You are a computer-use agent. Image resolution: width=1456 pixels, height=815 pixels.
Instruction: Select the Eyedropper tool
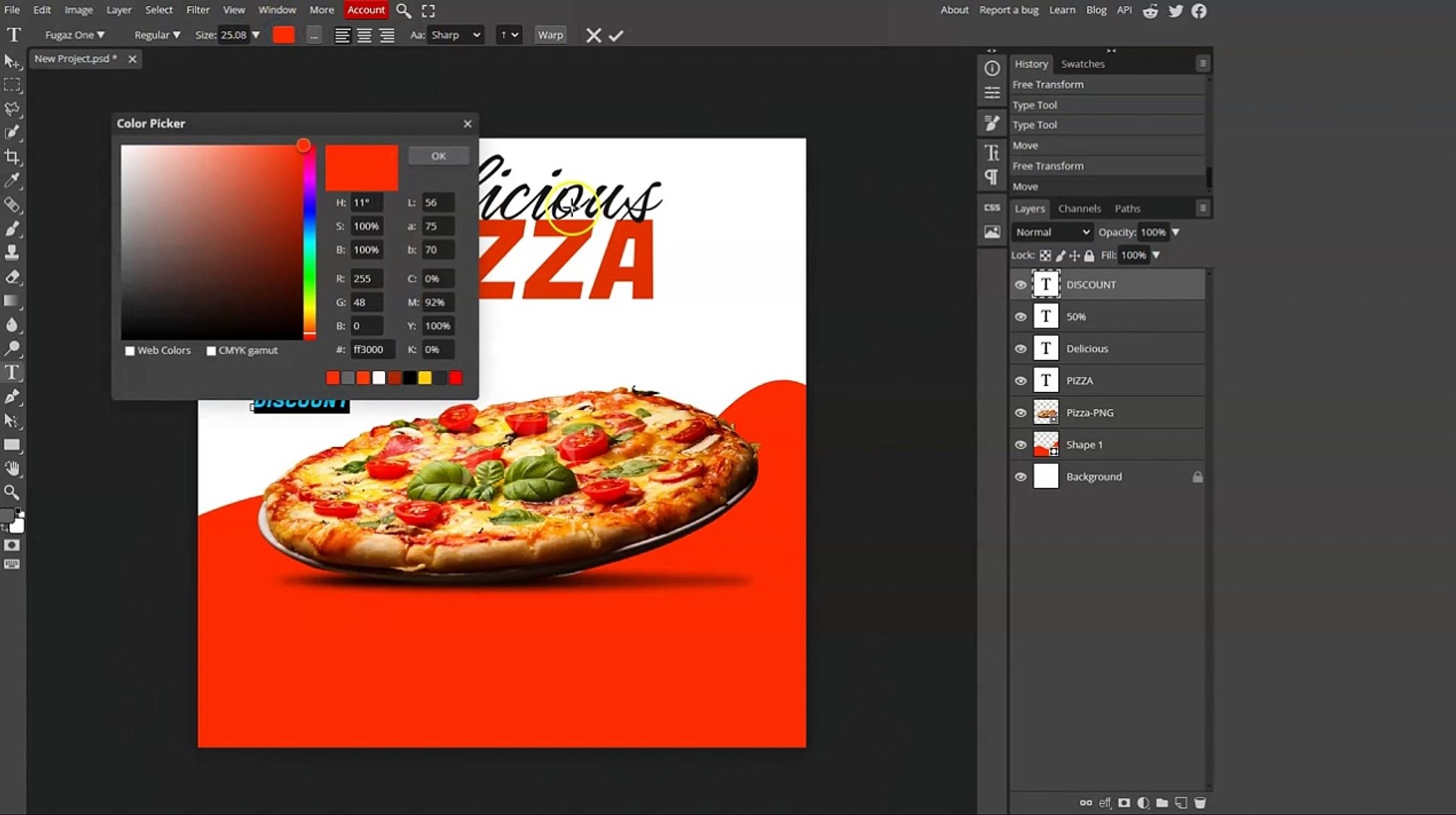[13, 181]
